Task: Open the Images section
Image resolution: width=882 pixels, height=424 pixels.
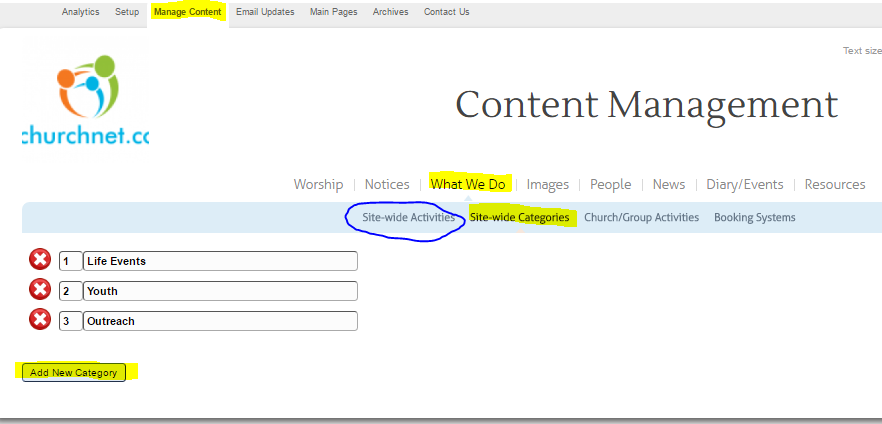Action: pyautogui.click(x=547, y=184)
